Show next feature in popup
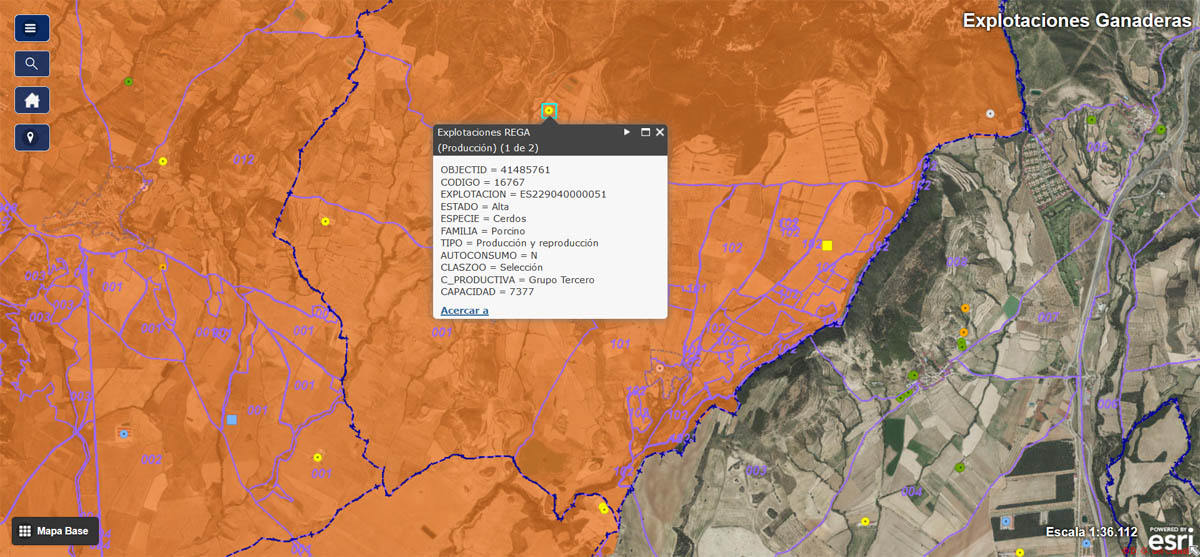1200x557 pixels. pos(627,132)
